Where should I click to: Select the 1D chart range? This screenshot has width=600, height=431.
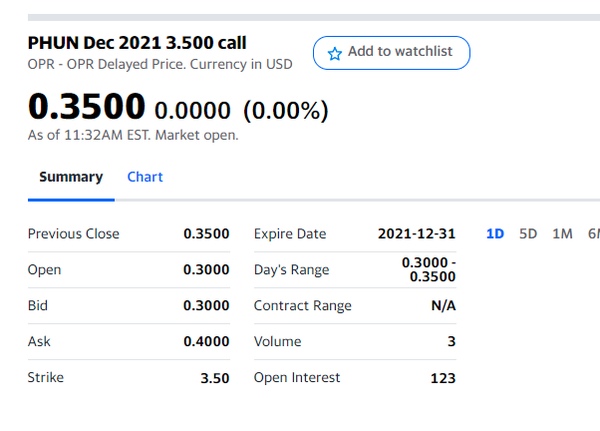pos(494,234)
